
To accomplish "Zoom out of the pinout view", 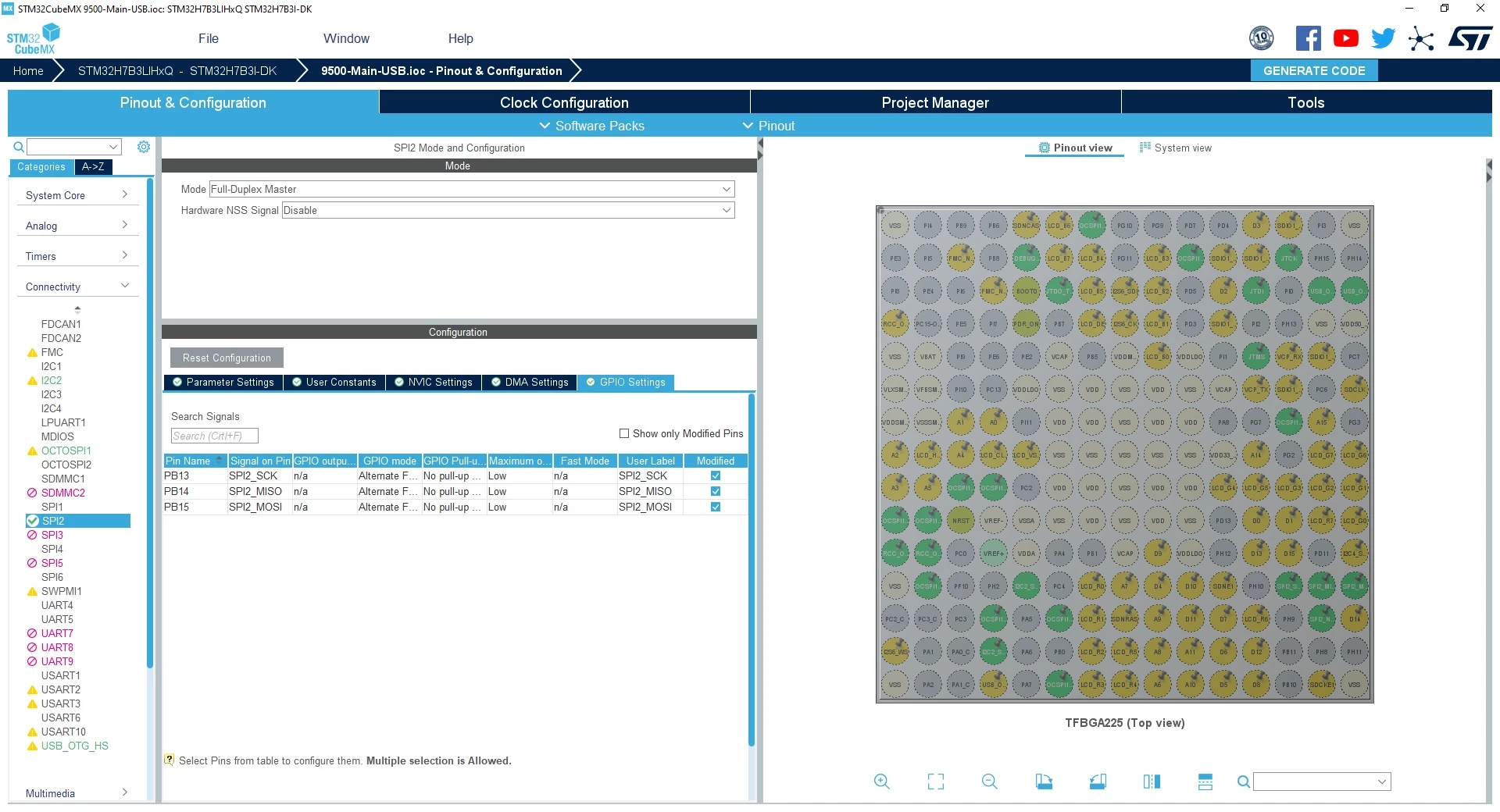I will [x=990, y=782].
